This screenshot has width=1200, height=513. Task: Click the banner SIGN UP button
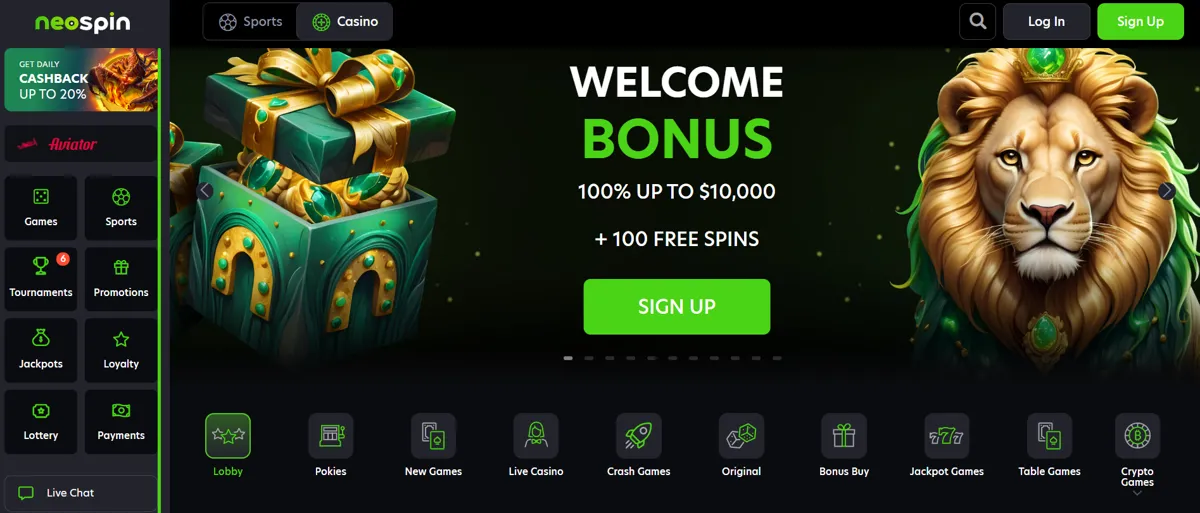(677, 307)
